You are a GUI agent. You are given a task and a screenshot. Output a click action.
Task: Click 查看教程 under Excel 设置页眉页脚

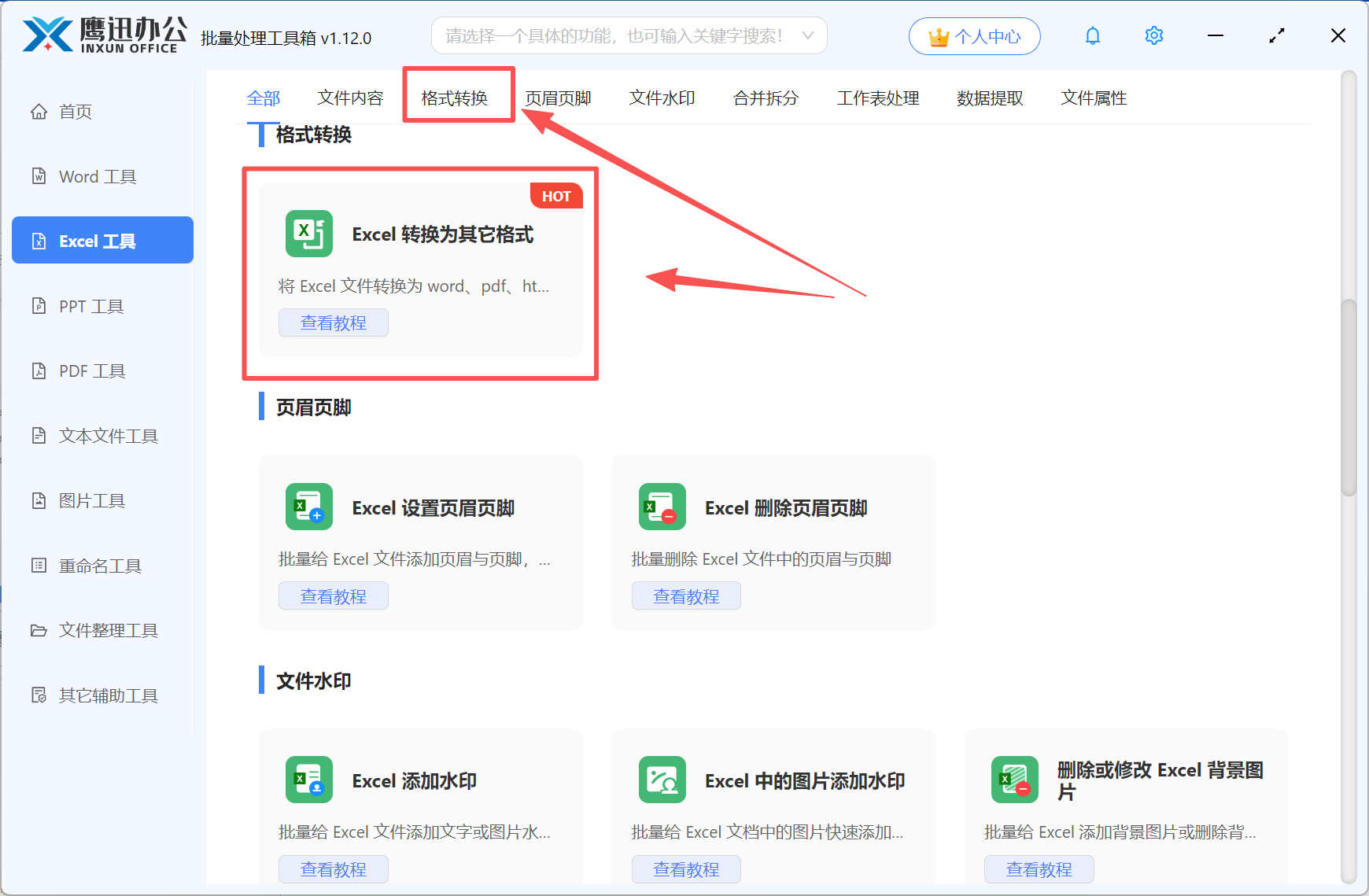pyautogui.click(x=333, y=595)
